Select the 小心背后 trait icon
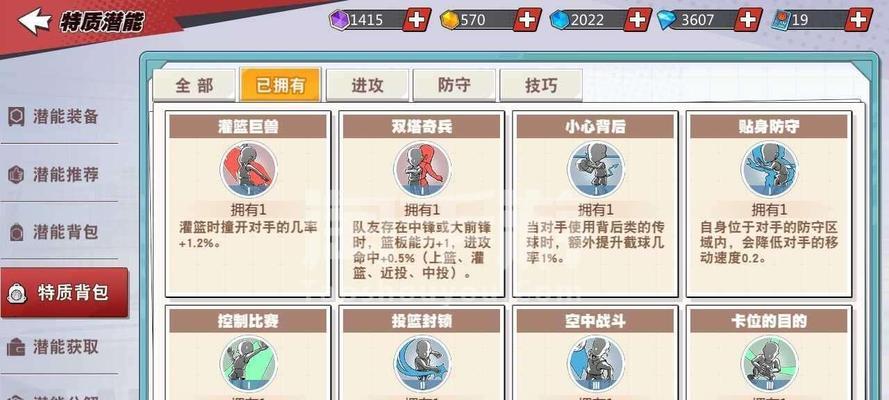 tap(595, 169)
